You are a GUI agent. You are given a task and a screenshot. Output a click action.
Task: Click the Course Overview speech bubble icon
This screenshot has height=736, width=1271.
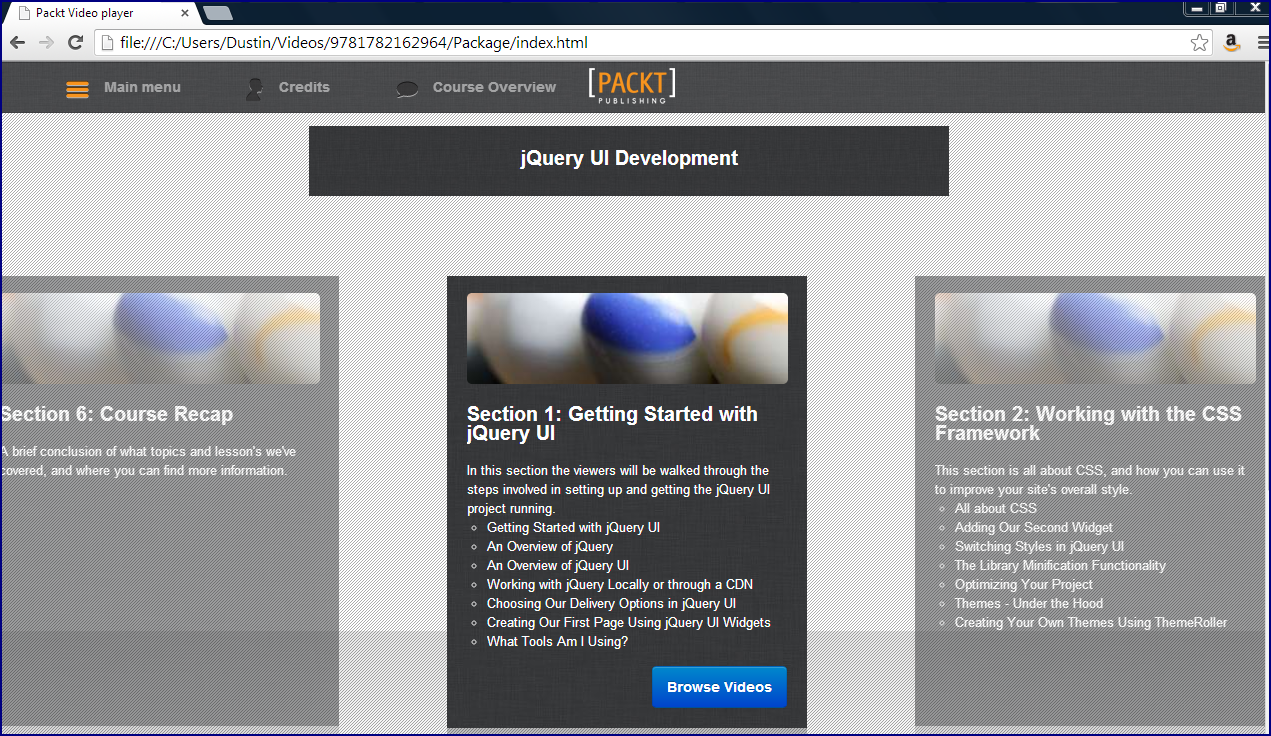[x=407, y=88]
